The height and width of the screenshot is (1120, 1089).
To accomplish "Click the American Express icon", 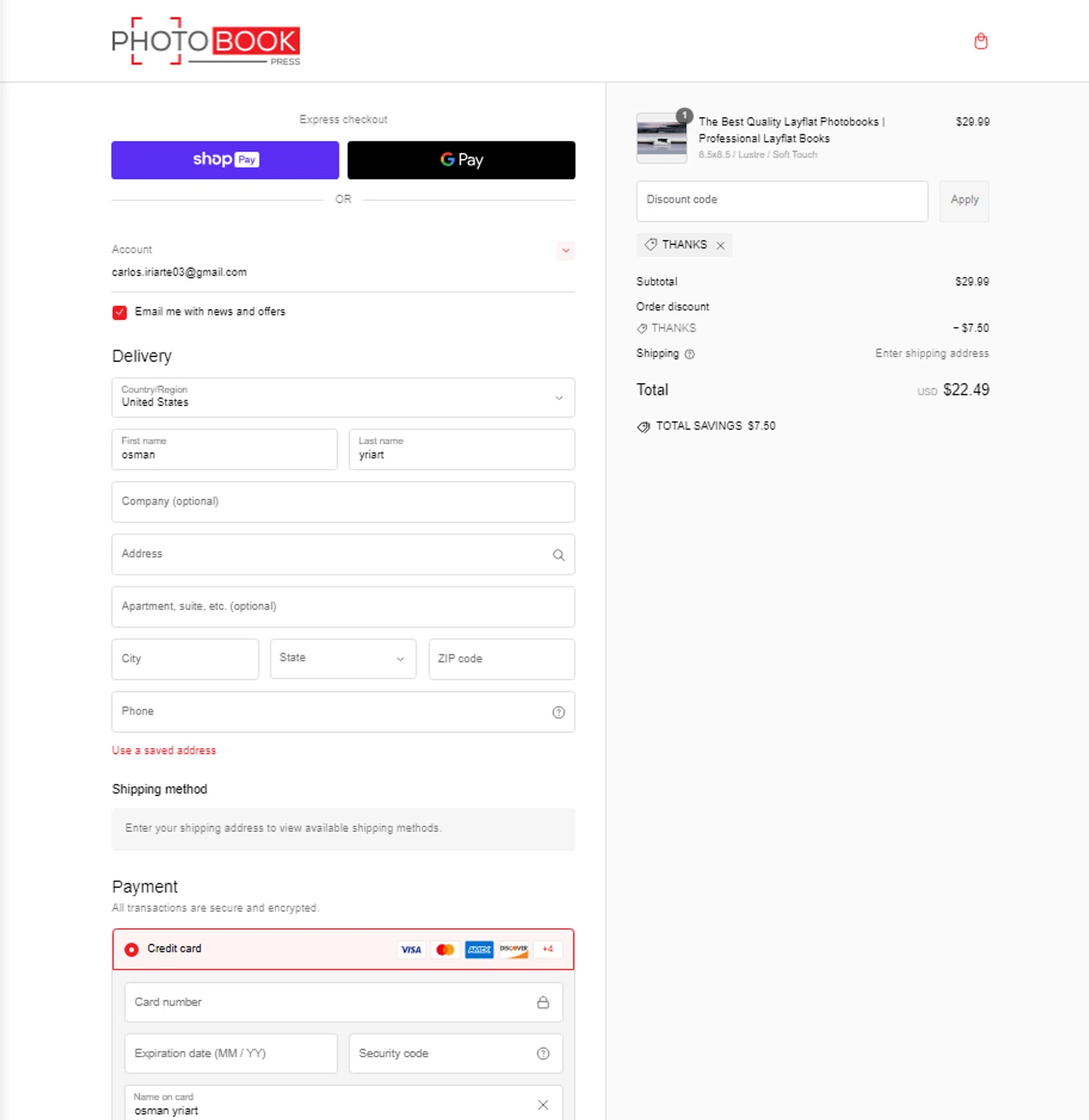I will 480,950.
